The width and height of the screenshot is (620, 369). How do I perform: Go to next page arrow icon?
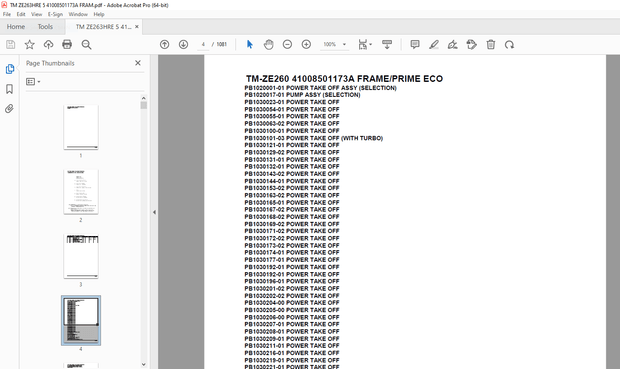[x=183, y=45]
